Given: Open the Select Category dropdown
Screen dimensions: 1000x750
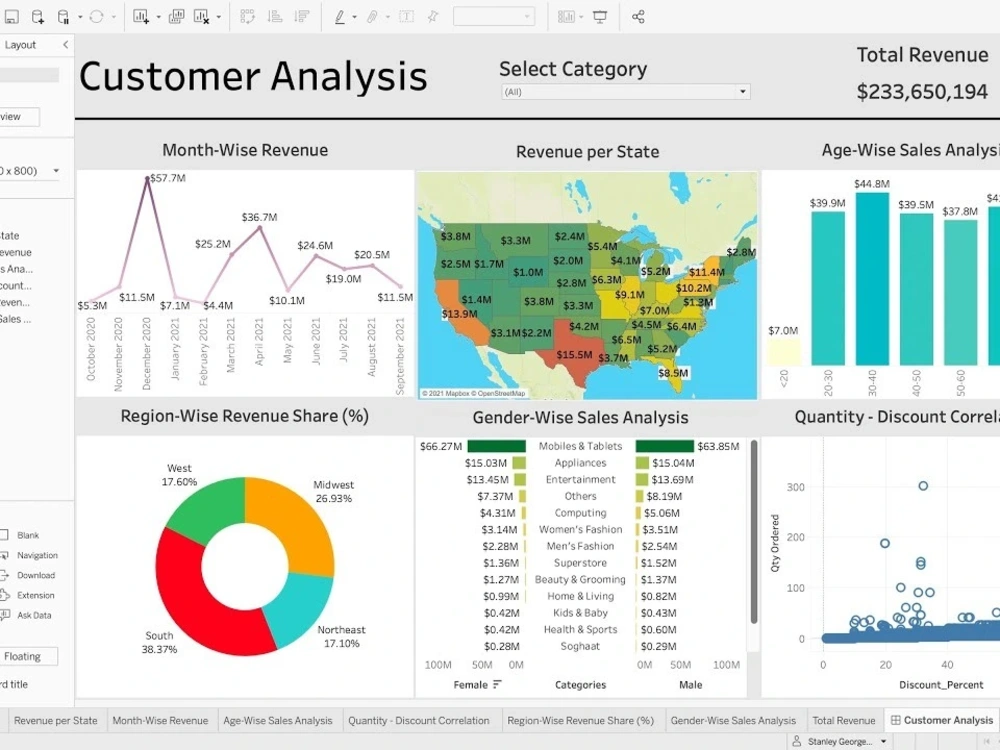Looking at the screenshot, I should [x=742, y=91].
